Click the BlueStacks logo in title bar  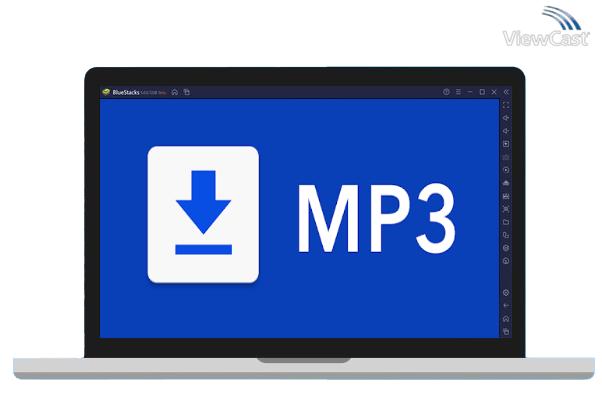point(106,92)
